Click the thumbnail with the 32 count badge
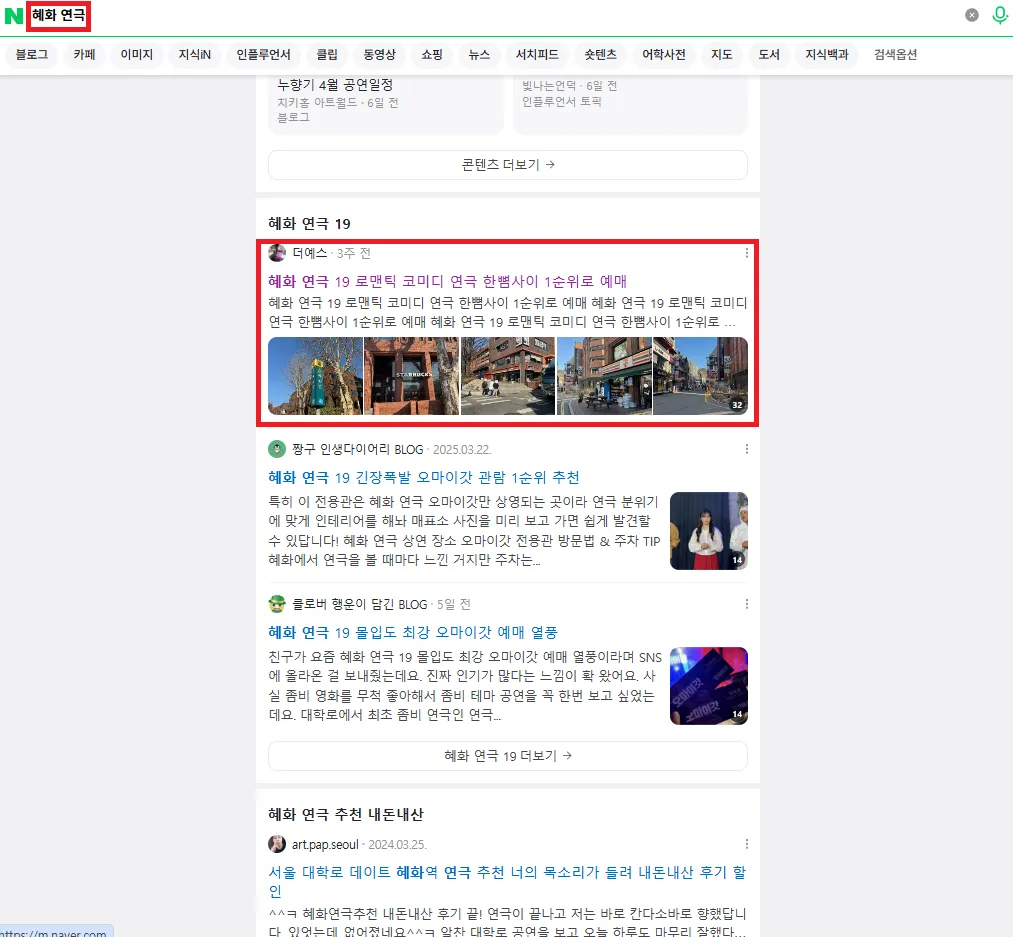Screen dimensions: 1013x937 pyautogui.click(x=700, y=375)
